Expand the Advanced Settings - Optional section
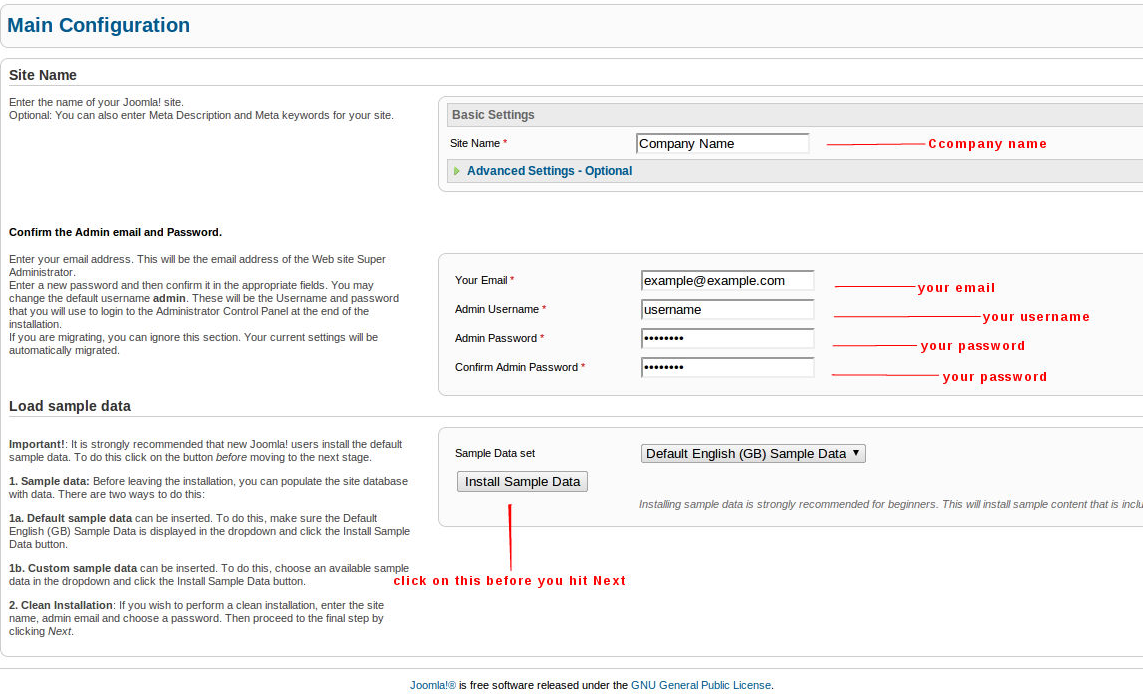The width and height of the screenshot is (1143, 696). 549,171
